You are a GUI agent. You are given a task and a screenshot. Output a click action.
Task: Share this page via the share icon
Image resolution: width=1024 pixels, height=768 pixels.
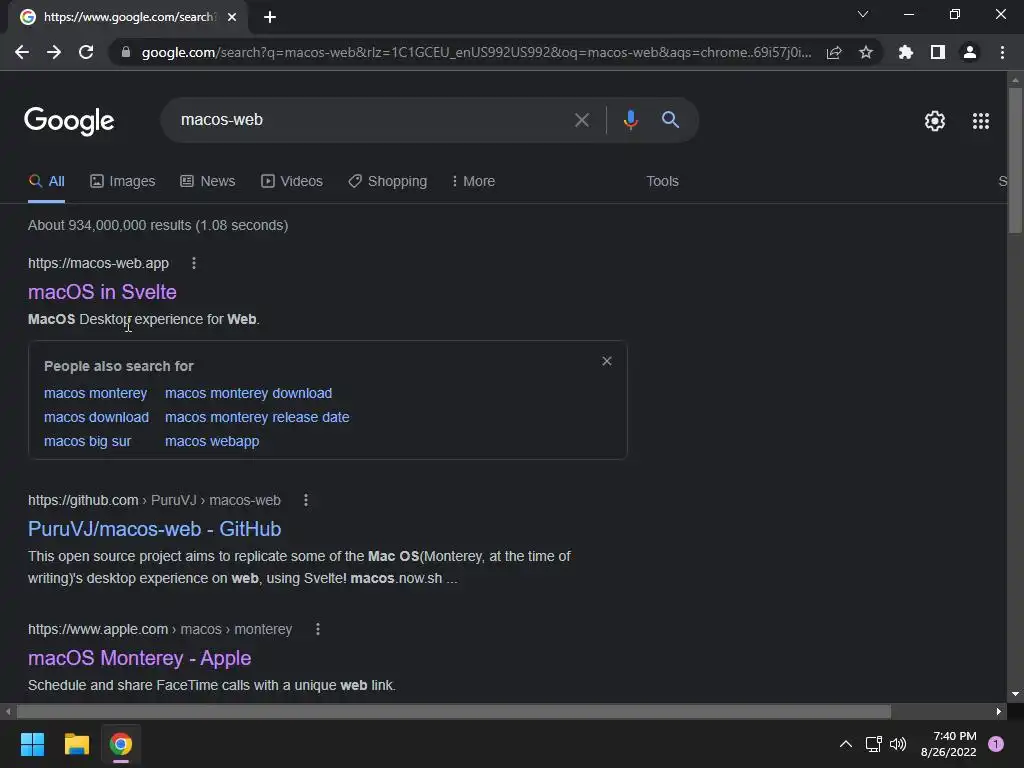click(834, 52)
